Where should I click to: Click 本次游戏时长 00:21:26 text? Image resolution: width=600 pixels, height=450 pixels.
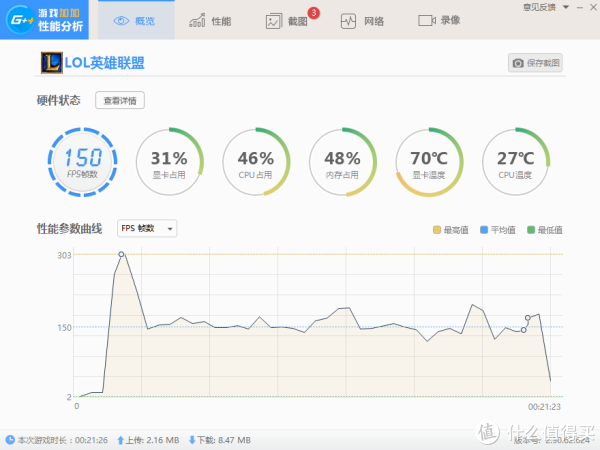pos(63,440)
